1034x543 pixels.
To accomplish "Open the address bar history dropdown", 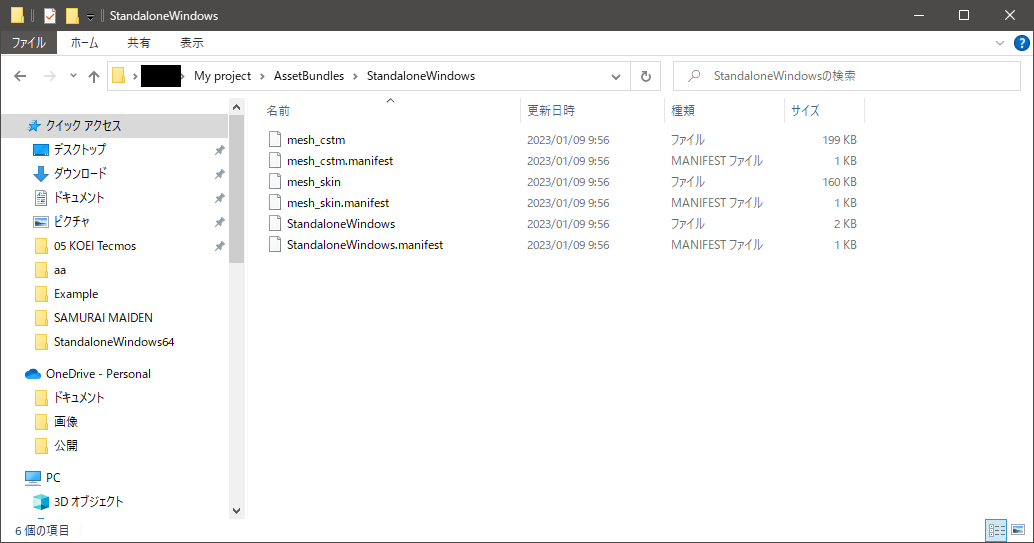I will pyautogui.click(x=616, y=77).
